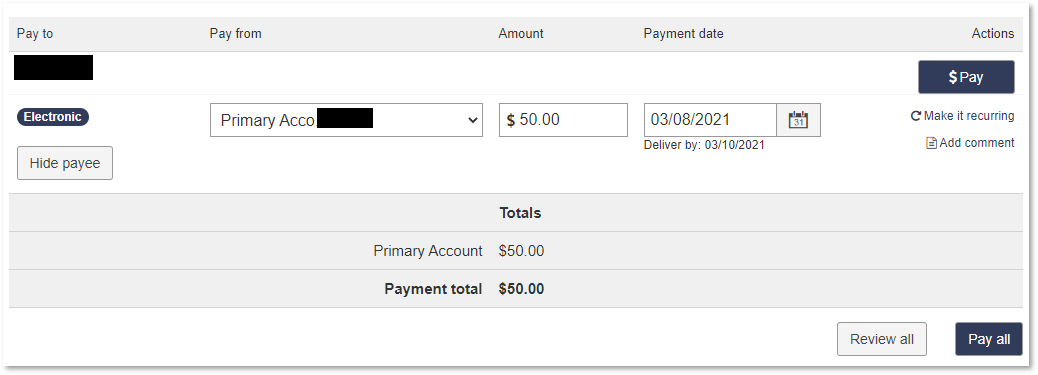Click the Amount field showing 50.00
Screen dimensions: 1038x375
tap(563, 120)
